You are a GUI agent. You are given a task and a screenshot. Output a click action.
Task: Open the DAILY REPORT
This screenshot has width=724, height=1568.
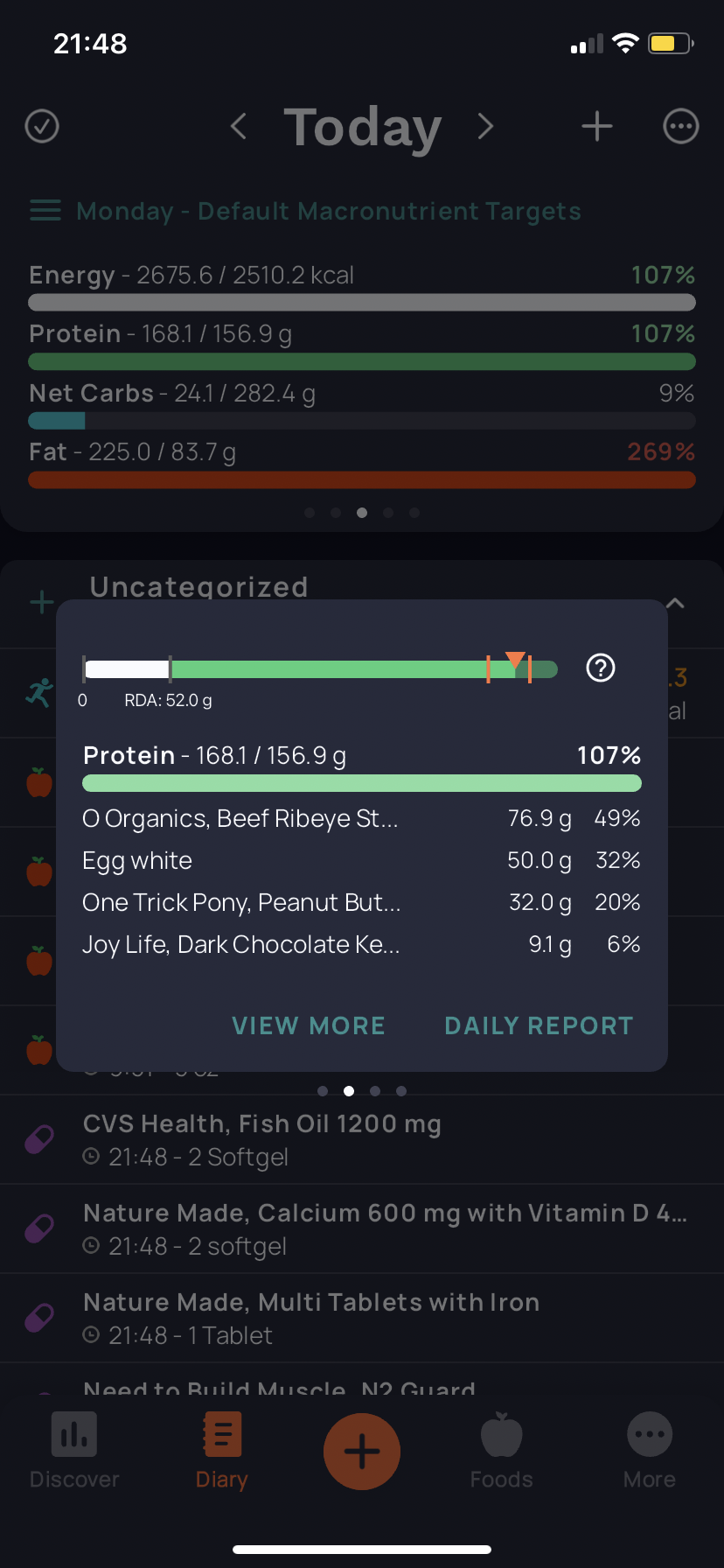click(x=539, y=1025)
